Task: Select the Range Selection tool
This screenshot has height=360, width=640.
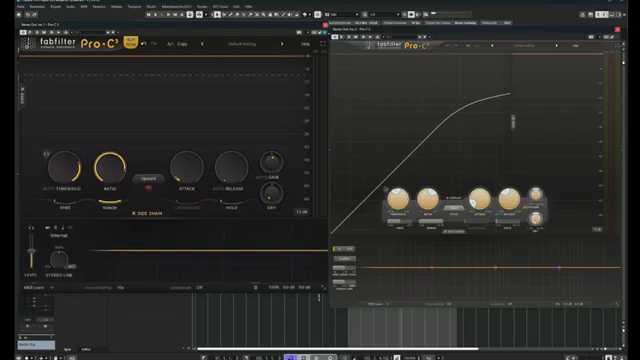Action: [224, 15]
